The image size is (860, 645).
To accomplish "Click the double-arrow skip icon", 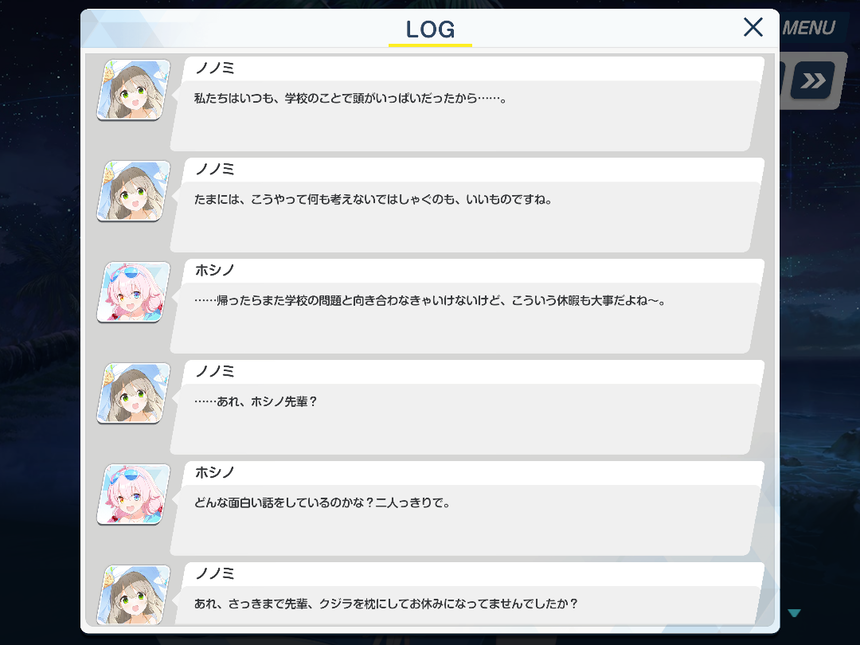I will tap(813, 81).
